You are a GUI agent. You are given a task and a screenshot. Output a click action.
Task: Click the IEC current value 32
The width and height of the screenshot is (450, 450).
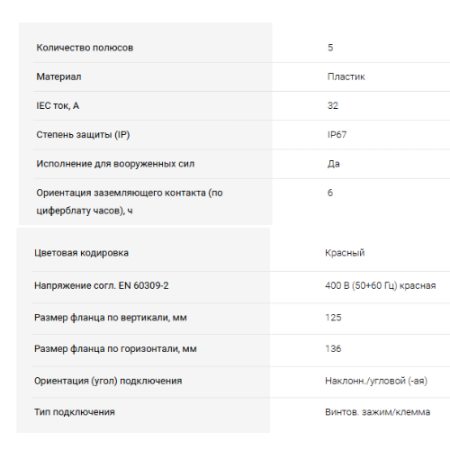pyautogui.click(x=333, y=106)
